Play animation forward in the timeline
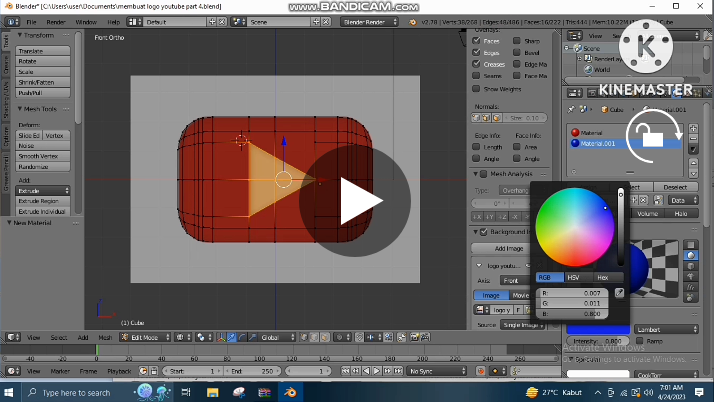714x402 pixels. (x=377, y=371)
